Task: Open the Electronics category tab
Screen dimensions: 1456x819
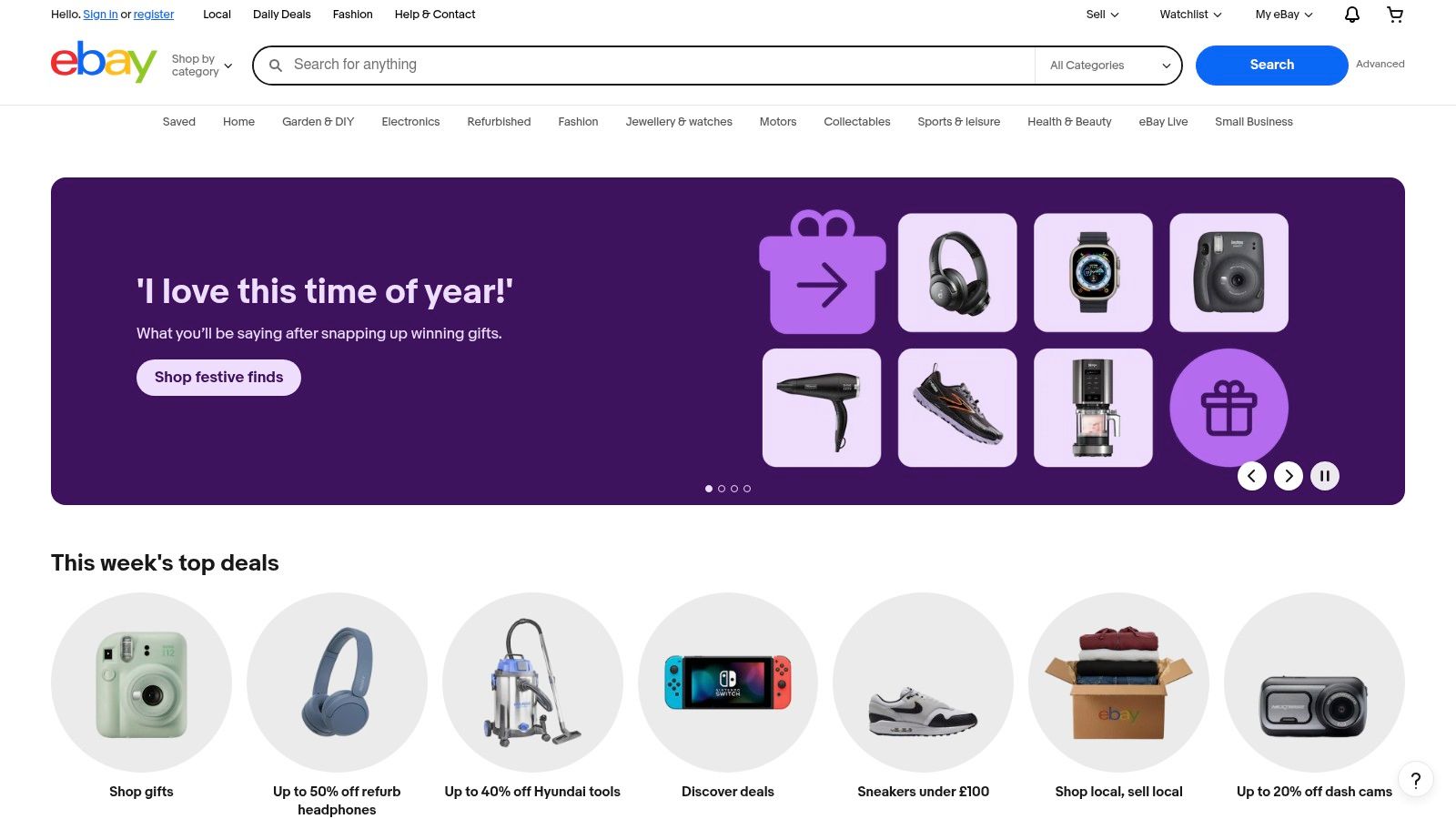Action: pos(410,122)
